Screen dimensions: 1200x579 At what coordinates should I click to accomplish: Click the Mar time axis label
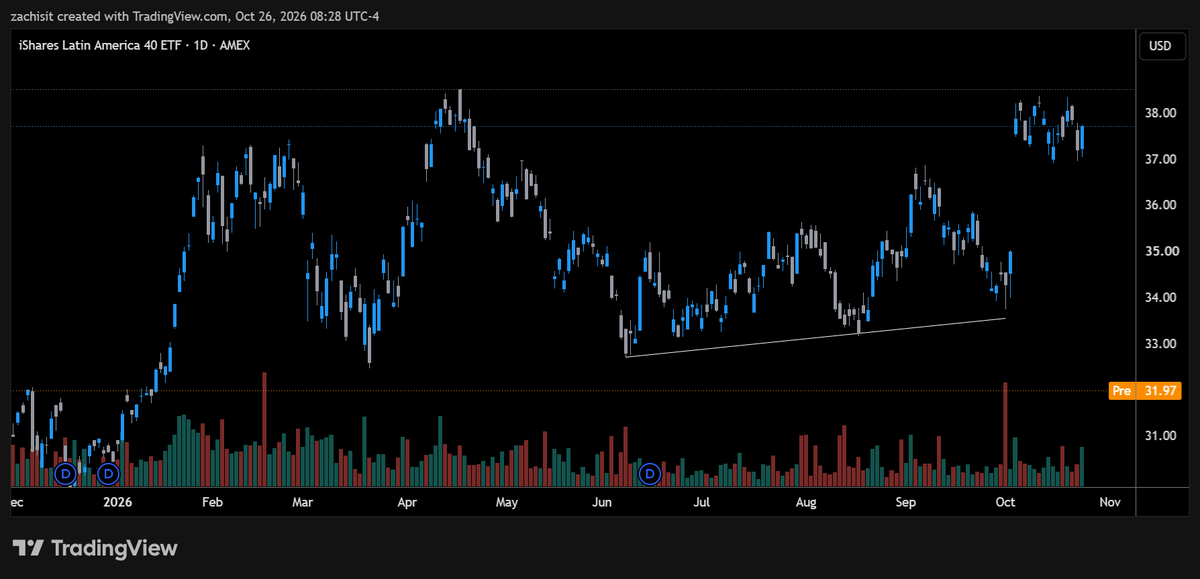coord(304,502)
